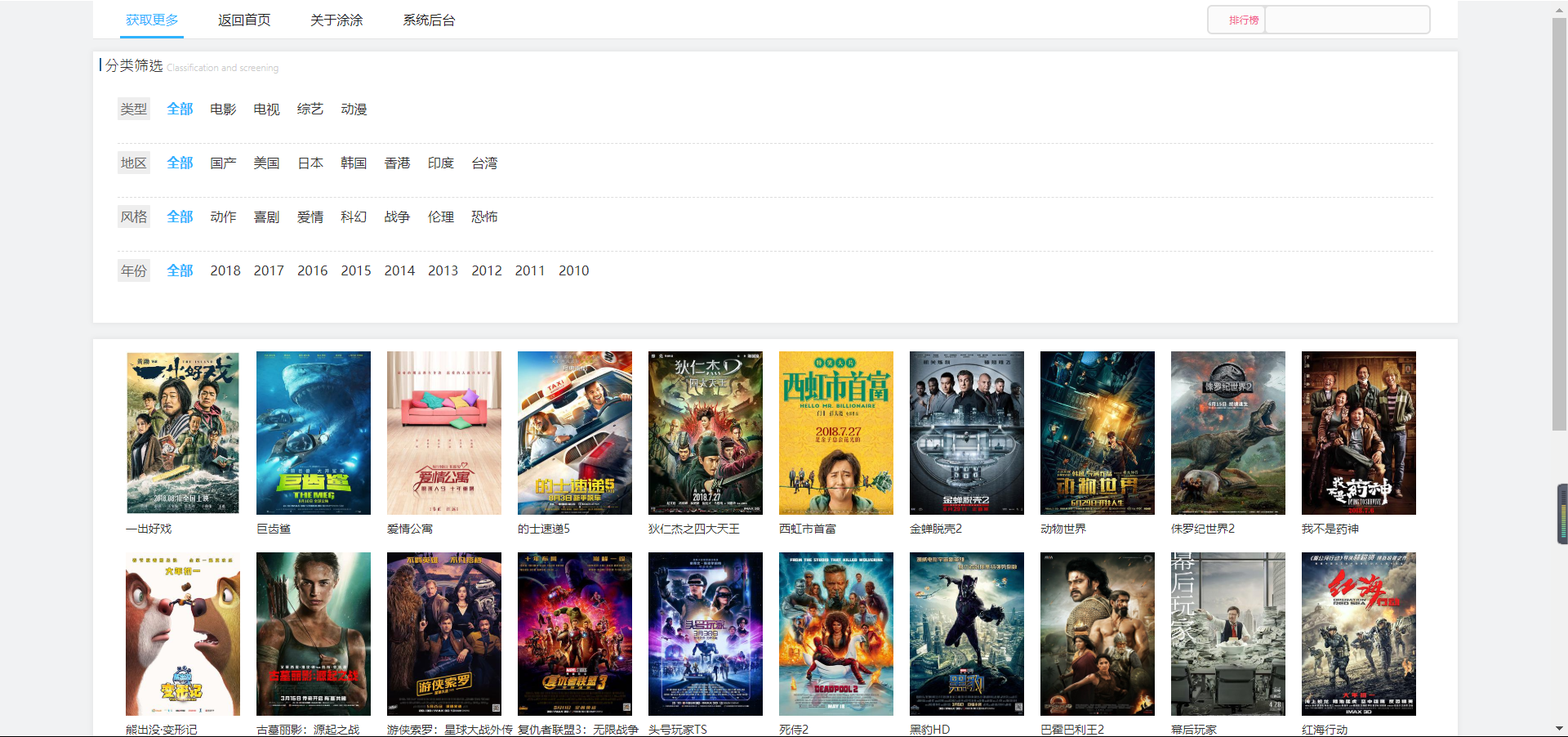Open the 我不是药神 poster
1568x737 pixels.
1359,433
